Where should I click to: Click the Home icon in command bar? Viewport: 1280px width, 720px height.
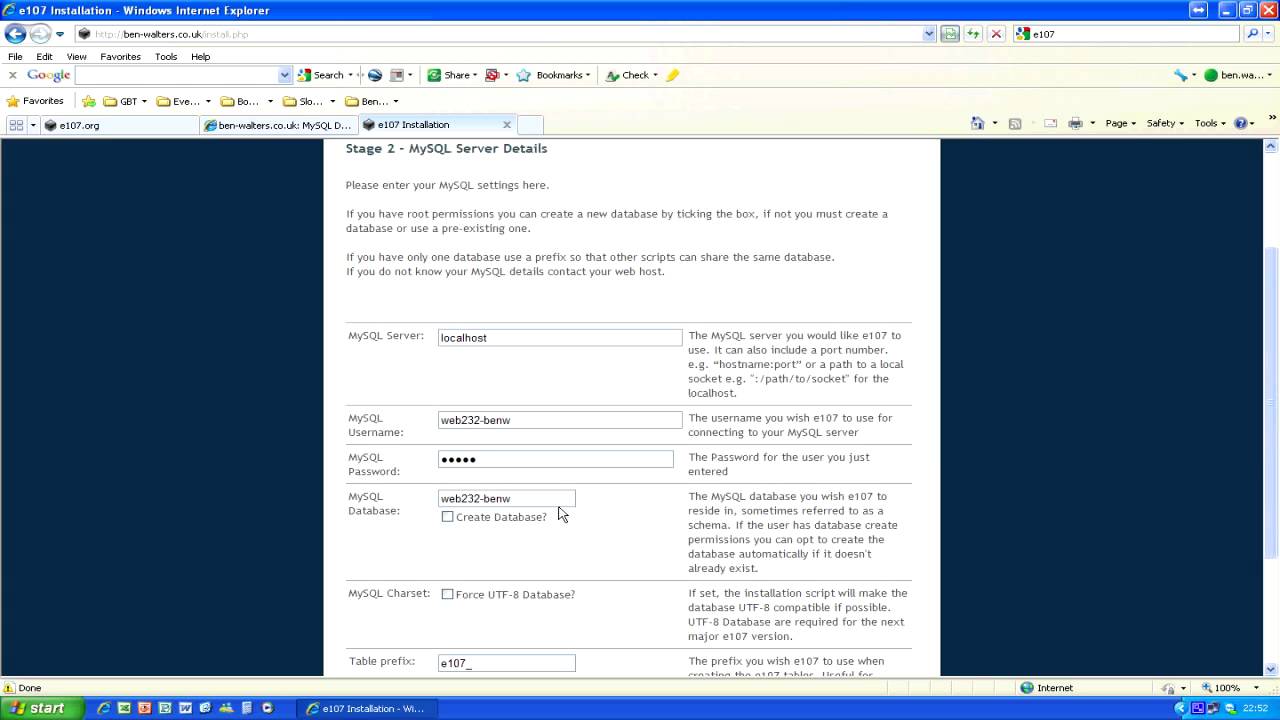(978, 123)
